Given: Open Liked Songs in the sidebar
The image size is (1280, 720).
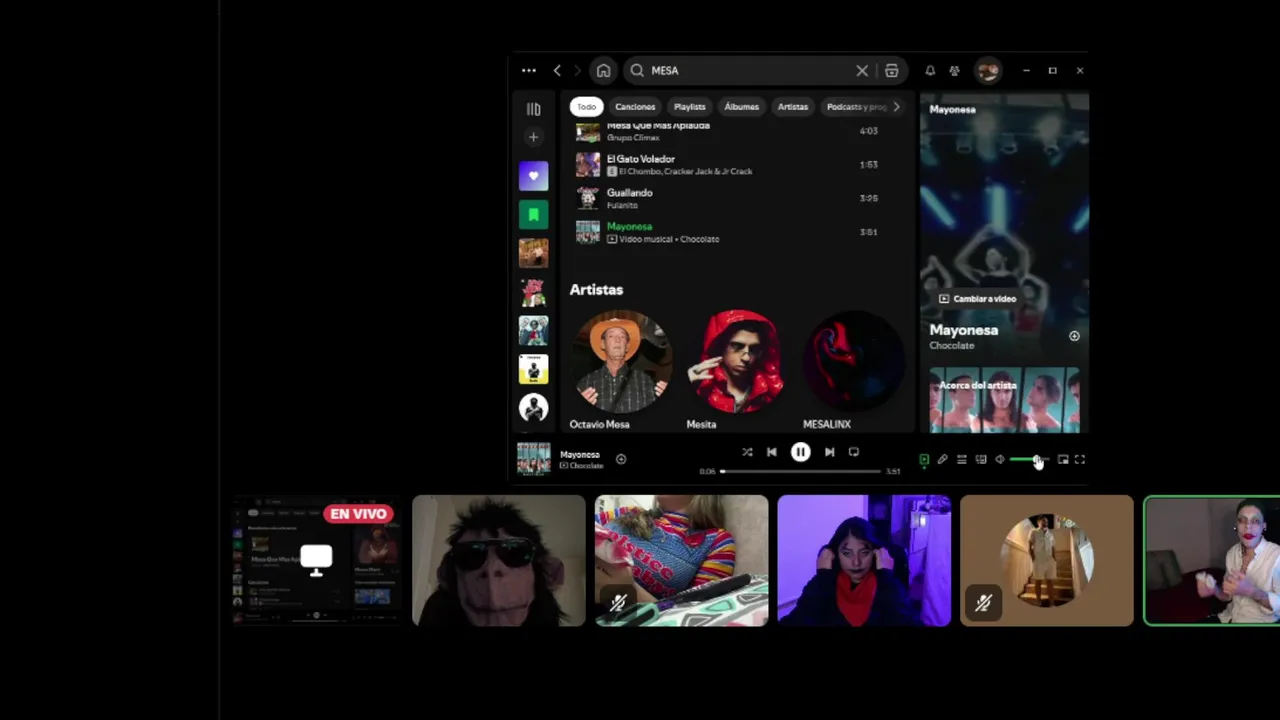Looking at the screenshot, I should 533,176.
